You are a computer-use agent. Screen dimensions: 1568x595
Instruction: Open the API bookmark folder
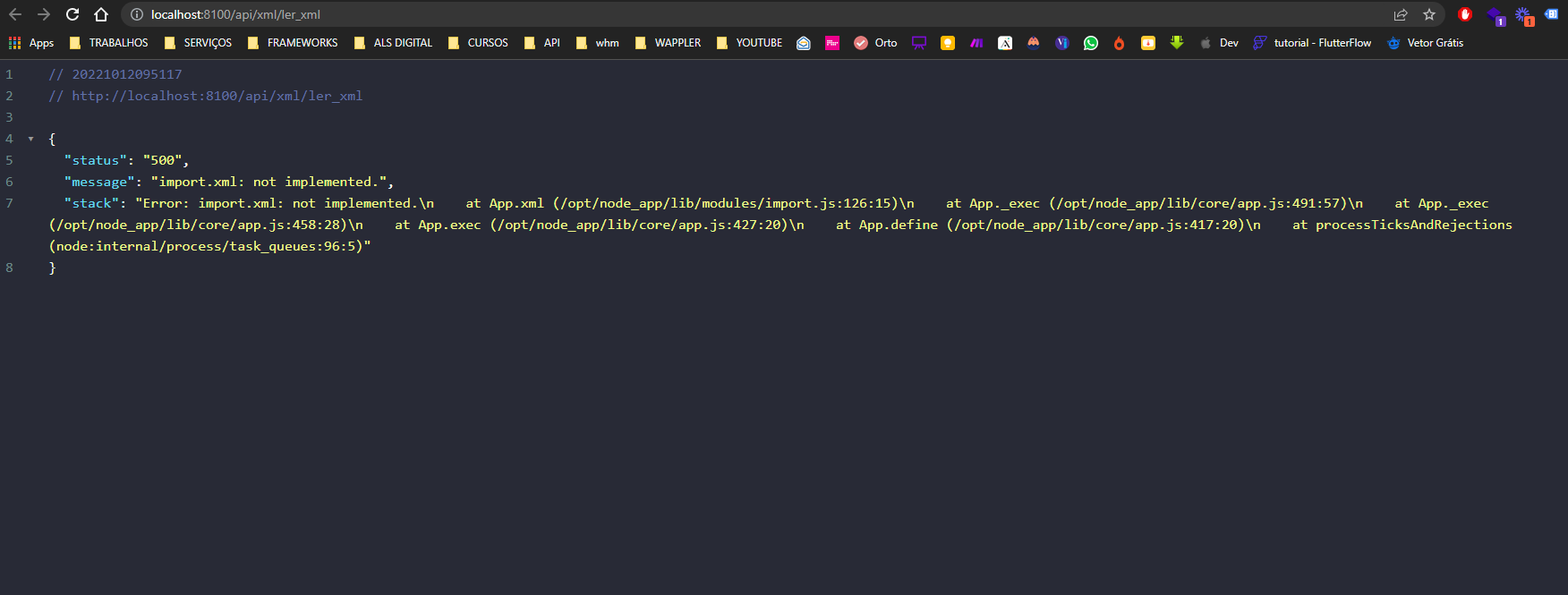tap(542, 43)
